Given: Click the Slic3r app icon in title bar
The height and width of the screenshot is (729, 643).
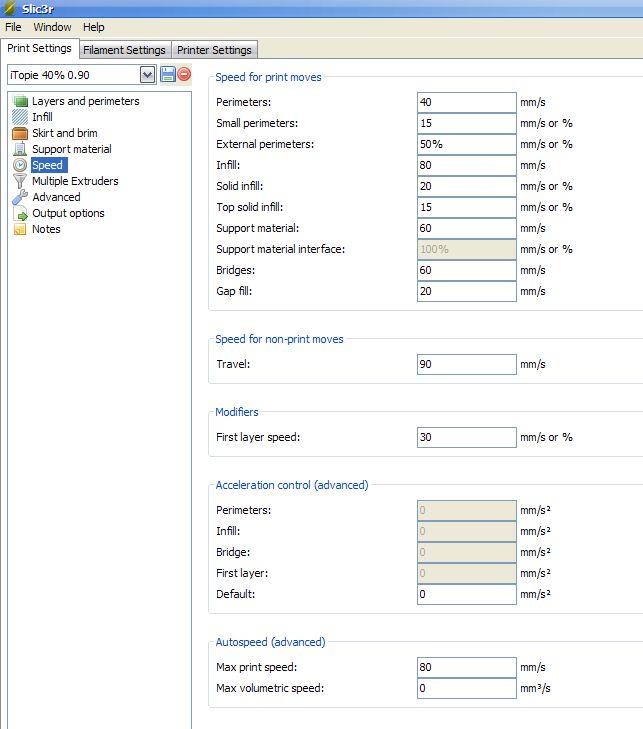Looking at the screenshot, I should tap(10, 8).
